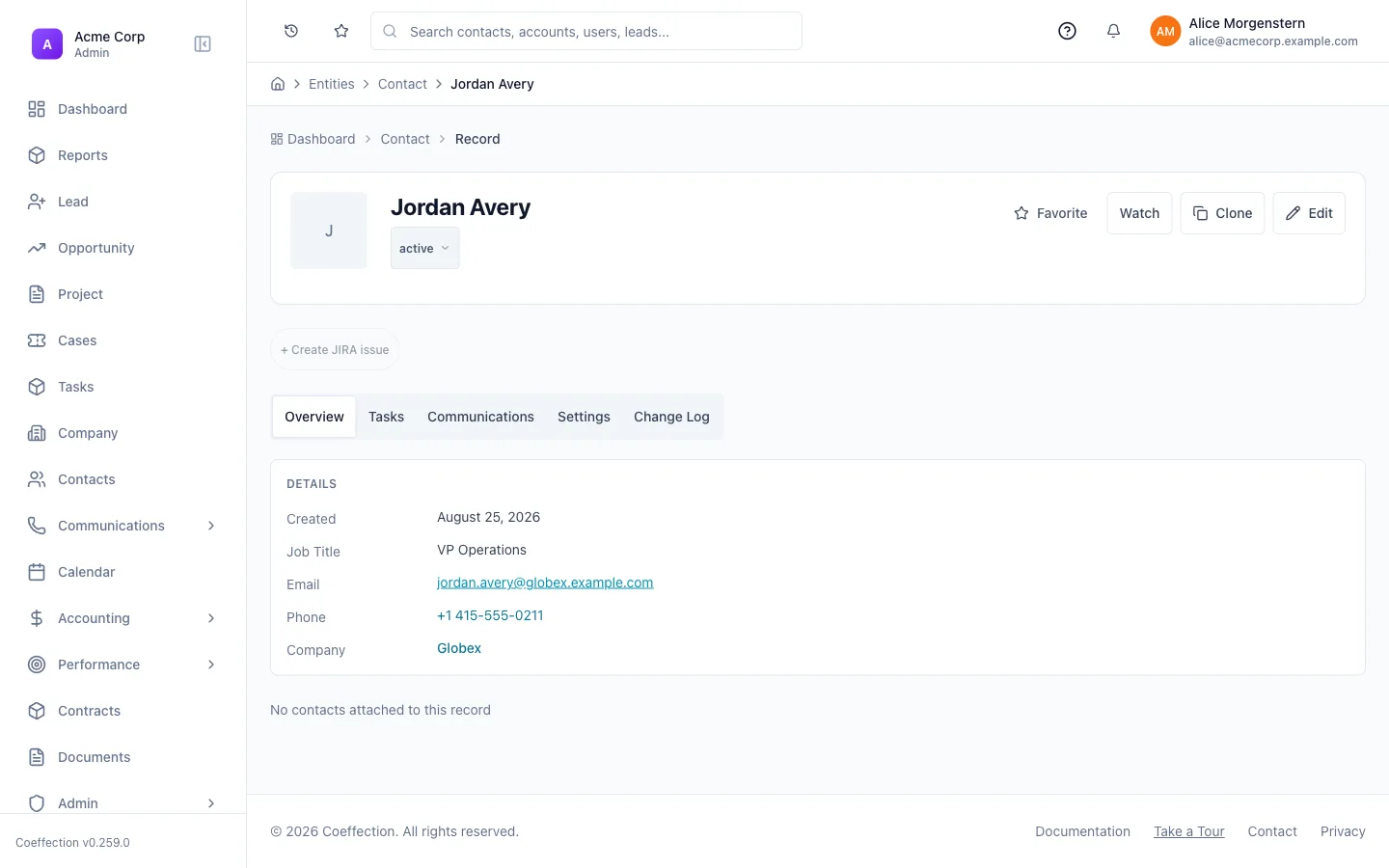
Task: Open Contracts in the sidebar
Action: 123,711
